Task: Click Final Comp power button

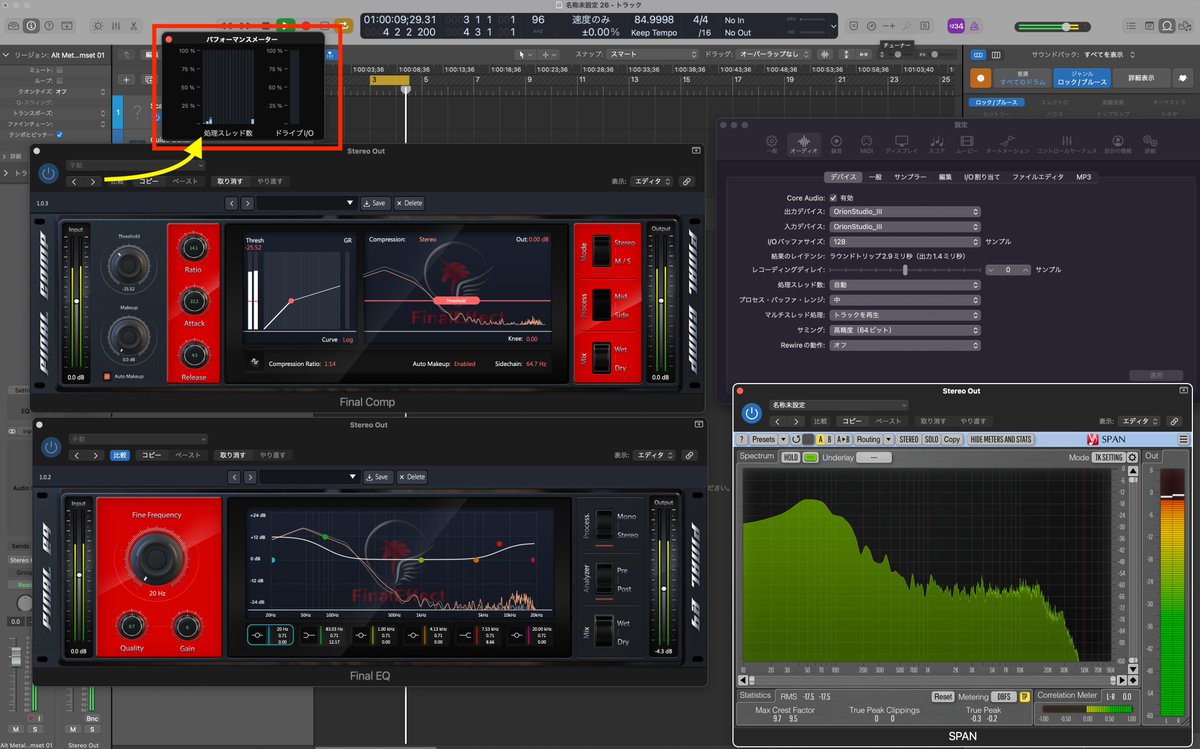Action: [x=48, y=173]
